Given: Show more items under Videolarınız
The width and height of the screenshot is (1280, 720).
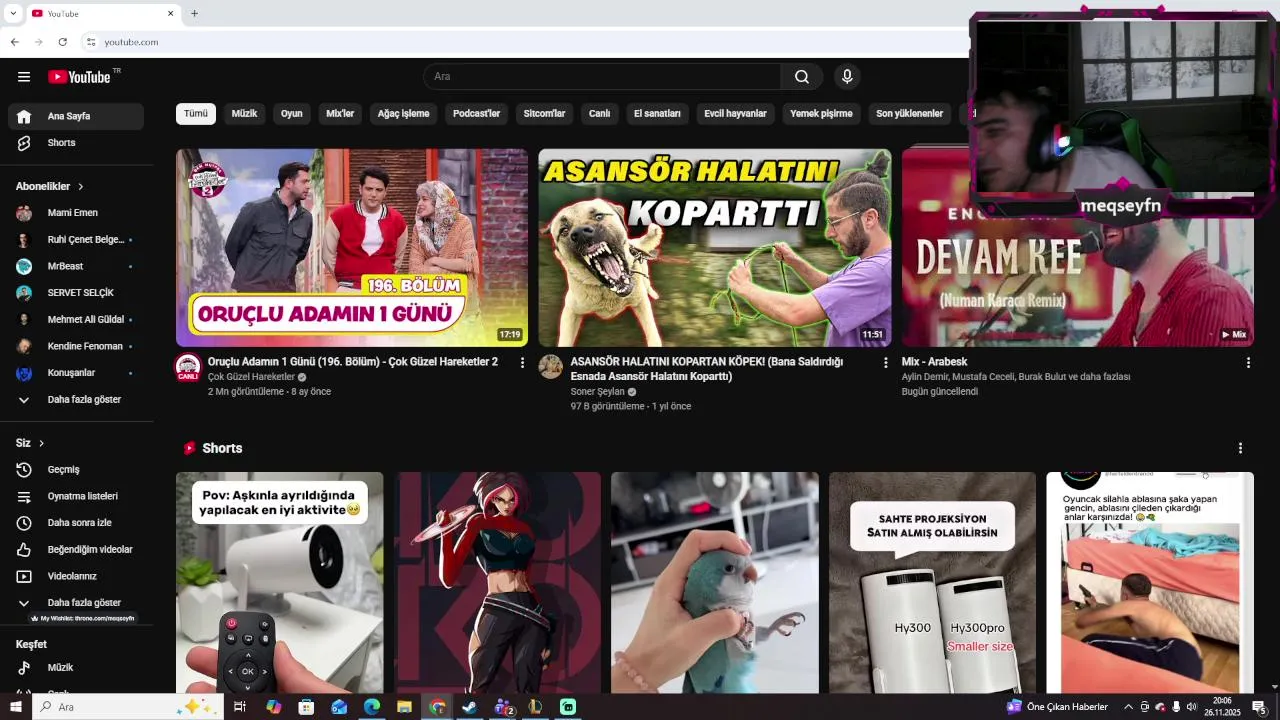Looking at the screenshot, I should pos(76,603).
